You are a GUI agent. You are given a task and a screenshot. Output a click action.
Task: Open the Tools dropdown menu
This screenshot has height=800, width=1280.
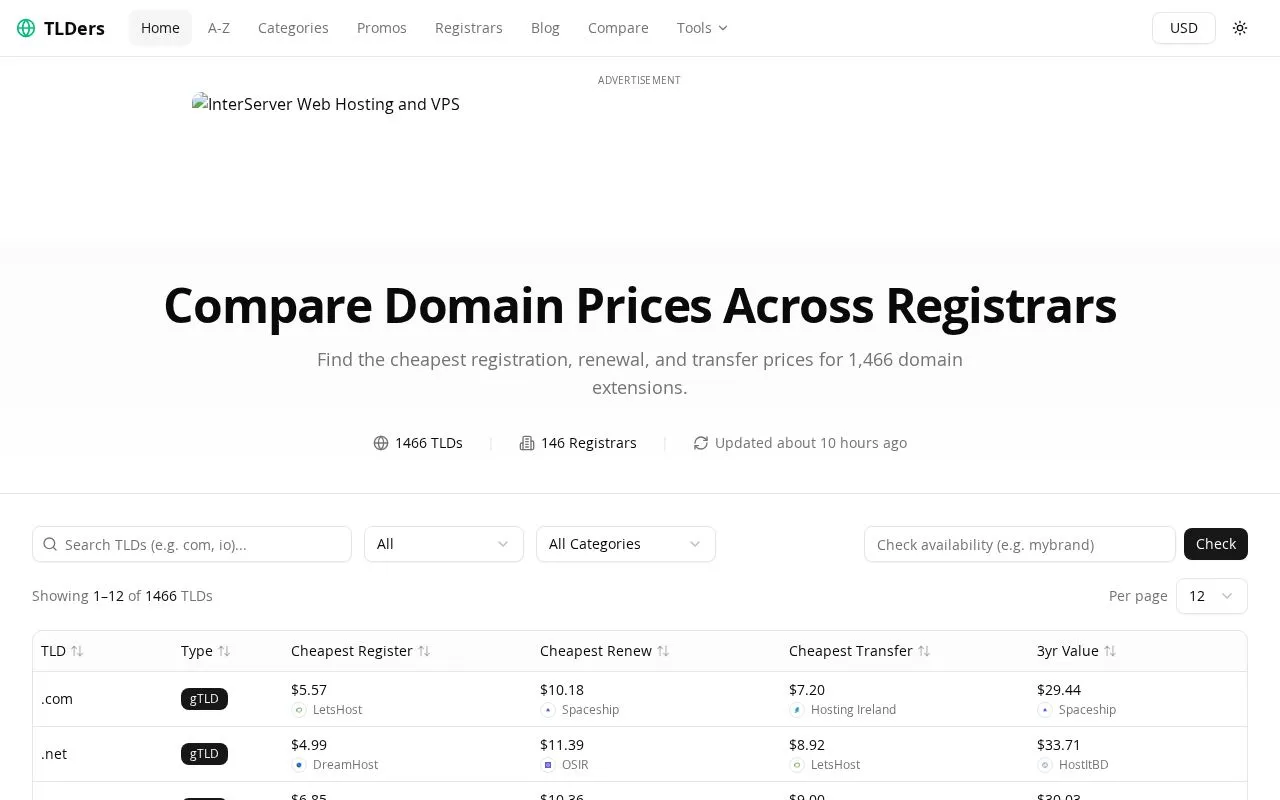(x=702, y=28)
